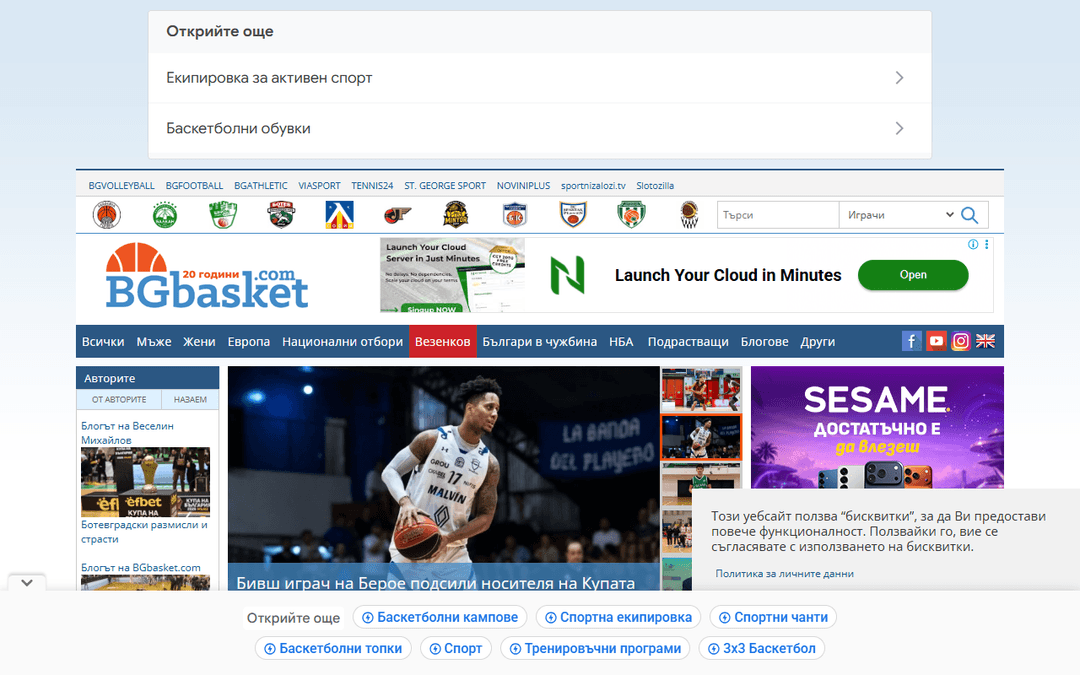Image resolution: width=1080 pixels, height=675 pixels.
Task: Open the Подрастващи menu
Action: click(x=688, y=342)
